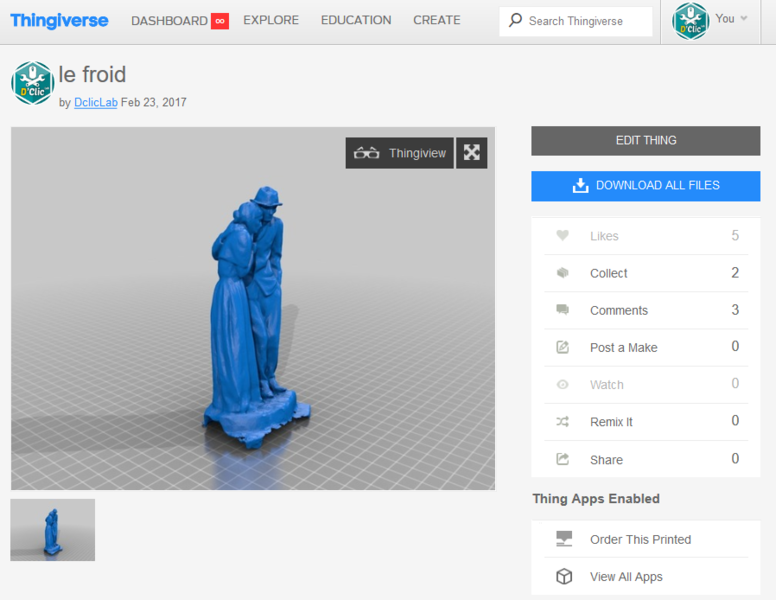This screenshot has height=600, width=776.
Task: Toggle the Watch eye icon
Action: click(x=562, y=385)
